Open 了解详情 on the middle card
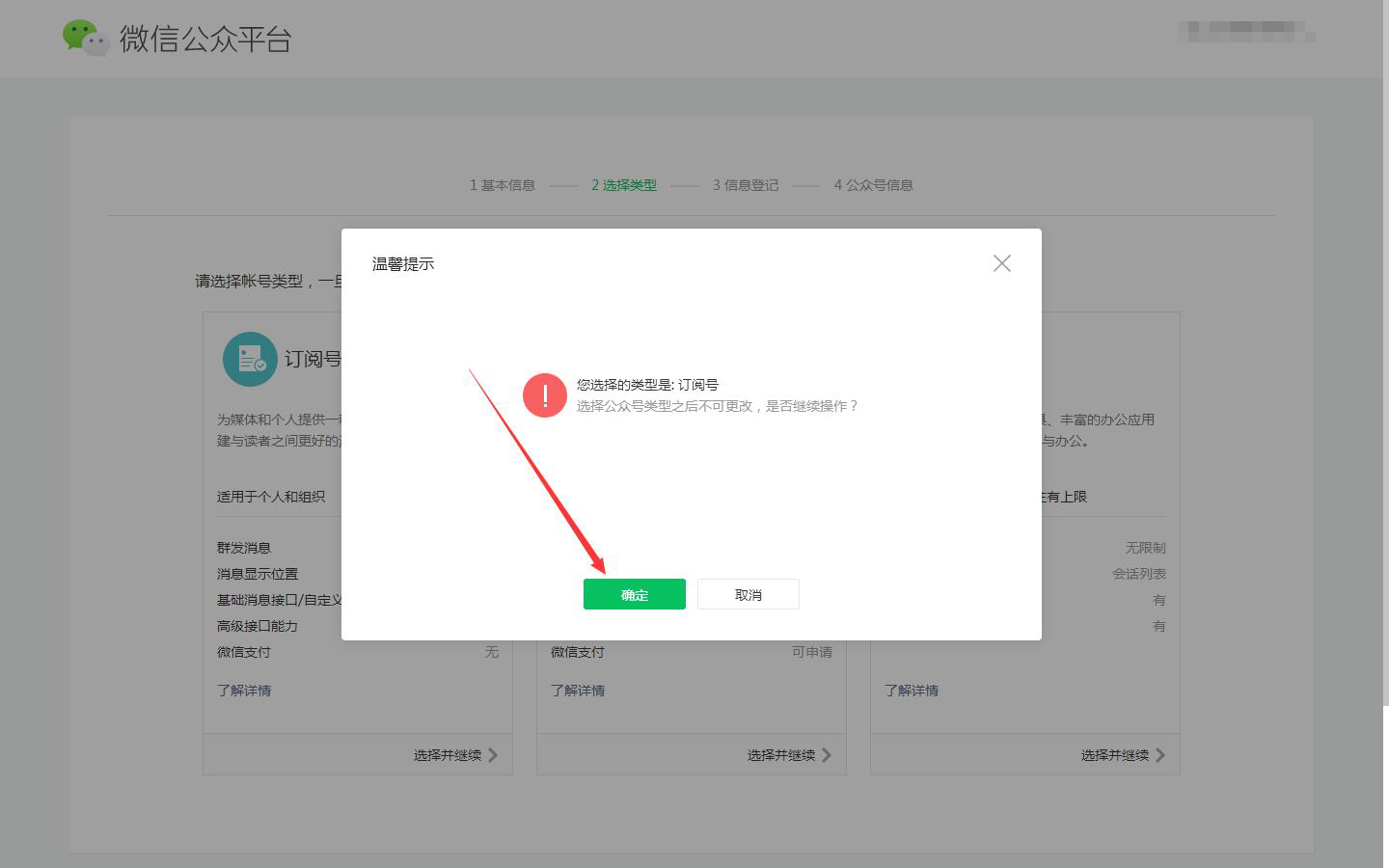This screenshot has height=868, width=1389. tap(578, 691)
